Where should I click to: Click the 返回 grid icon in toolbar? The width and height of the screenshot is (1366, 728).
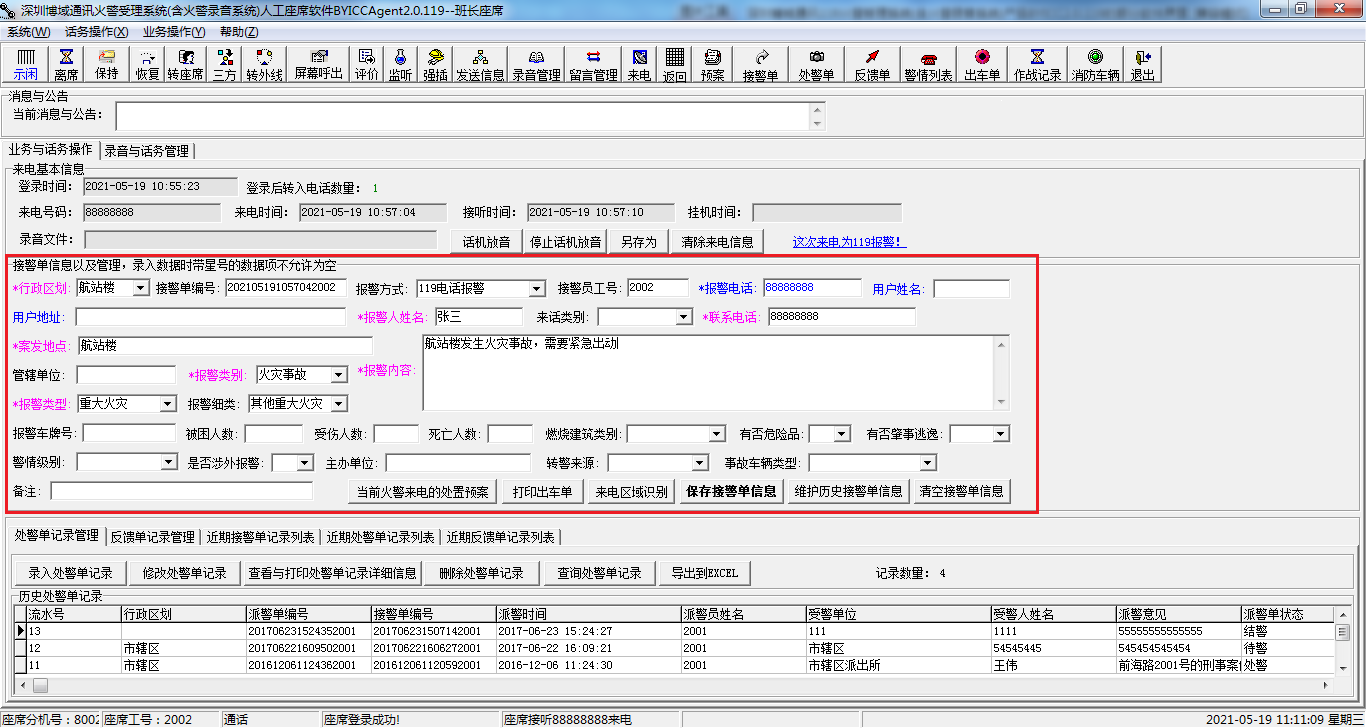[675, 65]
